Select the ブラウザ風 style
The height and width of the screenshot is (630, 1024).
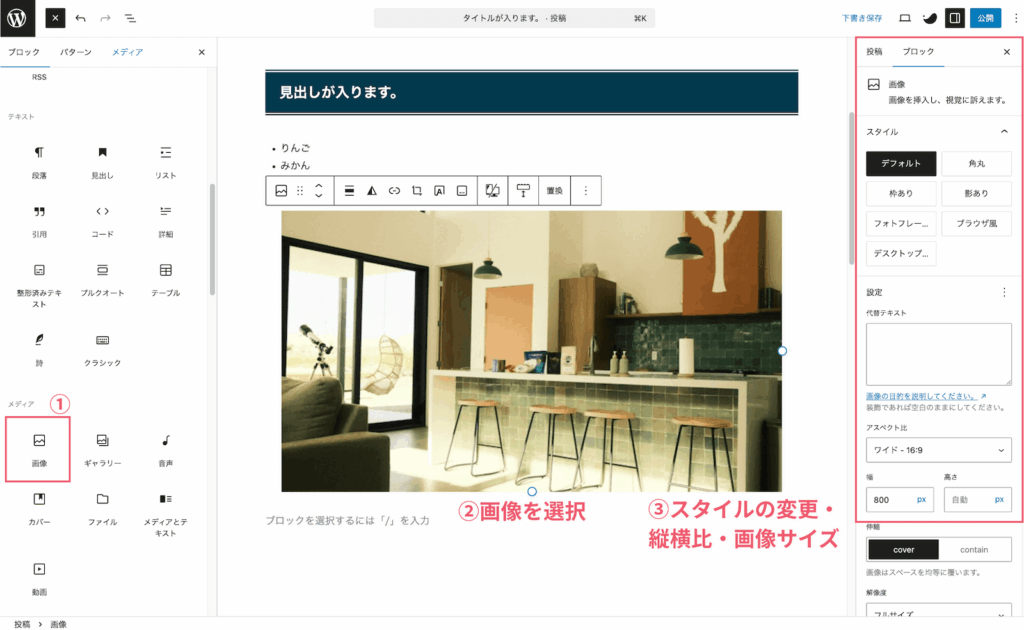tap(976, 223)
